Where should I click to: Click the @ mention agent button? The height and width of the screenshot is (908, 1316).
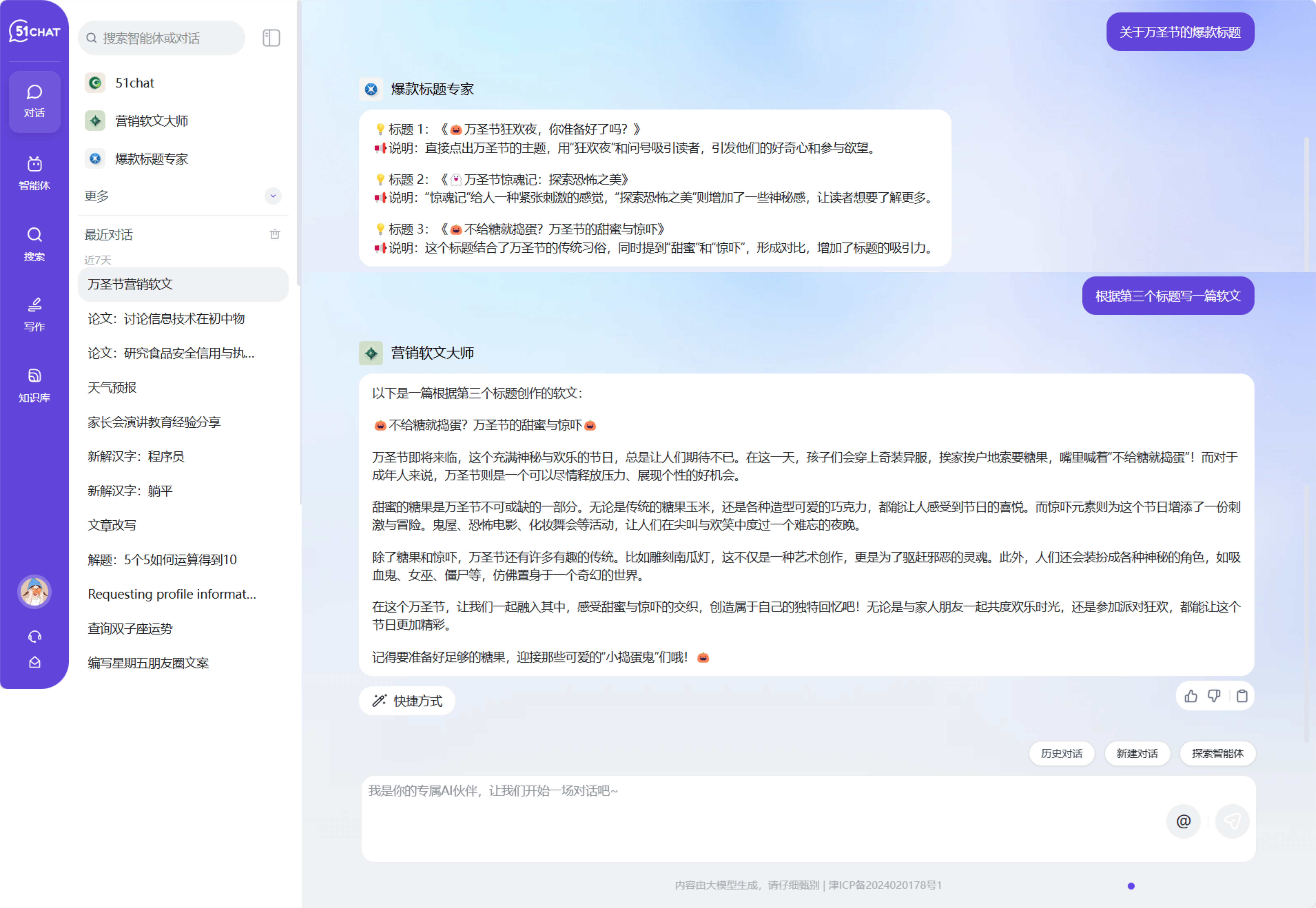tap(1183, 821)
